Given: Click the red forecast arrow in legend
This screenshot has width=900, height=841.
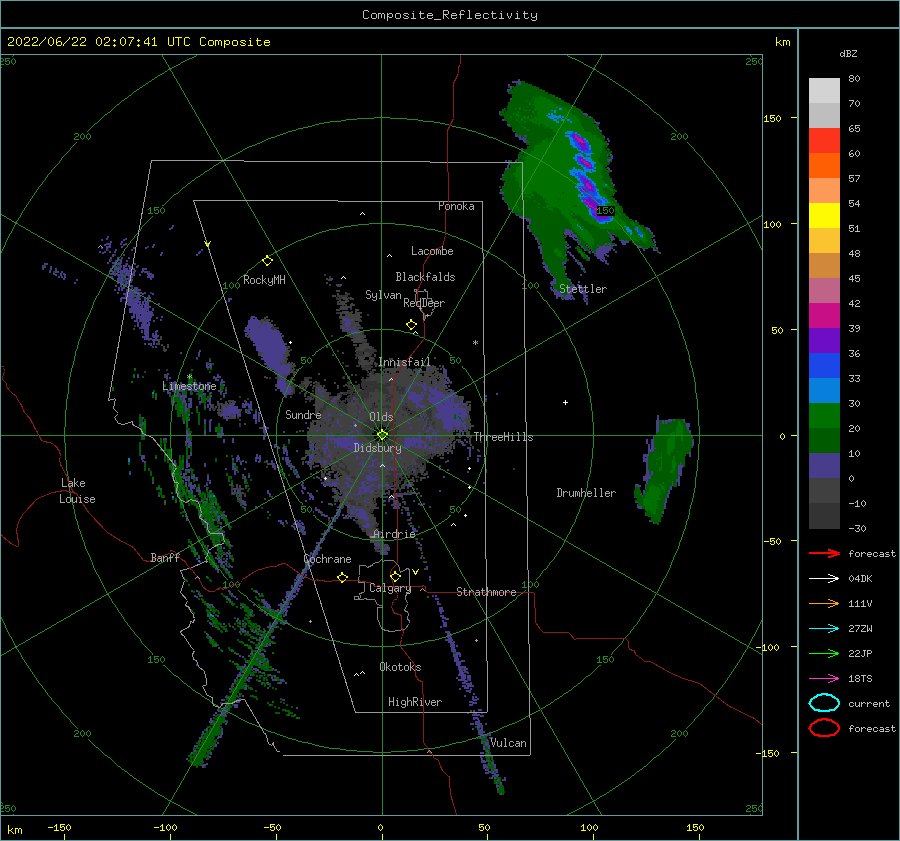Looking at the screenshot, I should 824,553.
